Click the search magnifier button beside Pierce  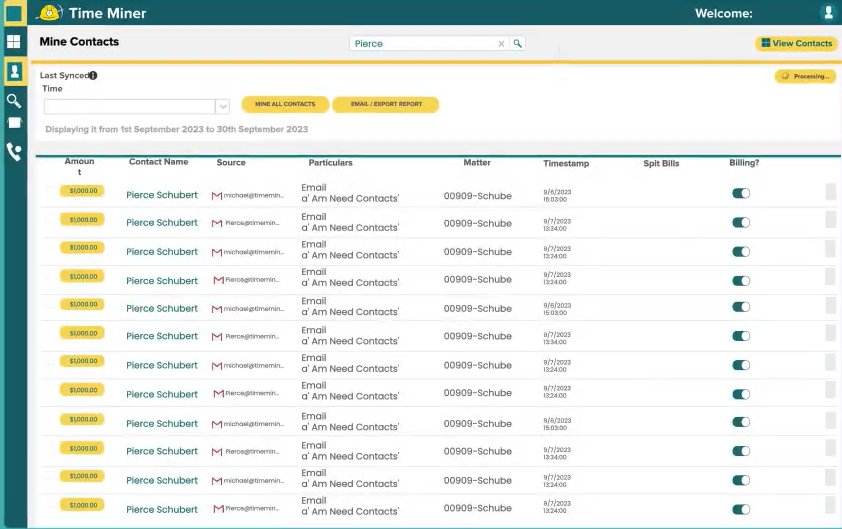[518, 44]
